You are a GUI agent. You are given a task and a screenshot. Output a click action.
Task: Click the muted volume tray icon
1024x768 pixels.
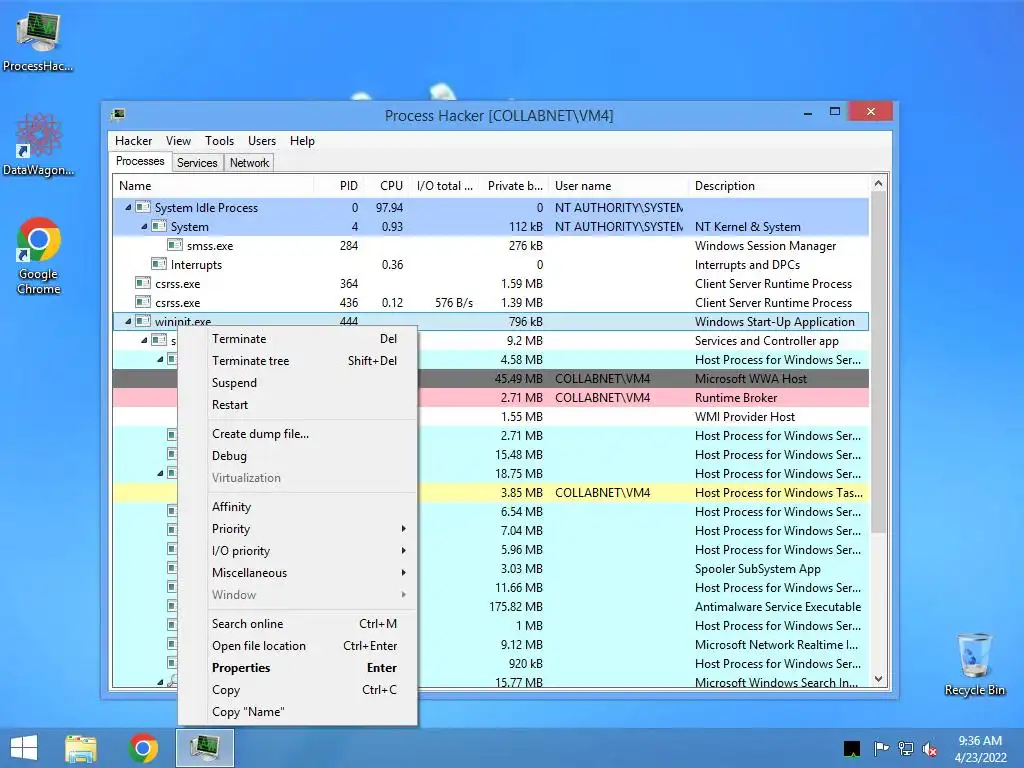(x=930, y=749)
